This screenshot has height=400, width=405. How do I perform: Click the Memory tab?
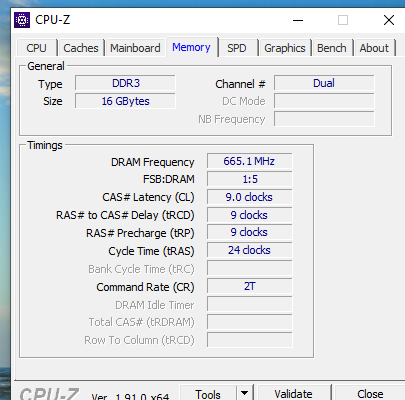(x=191, y=47)
